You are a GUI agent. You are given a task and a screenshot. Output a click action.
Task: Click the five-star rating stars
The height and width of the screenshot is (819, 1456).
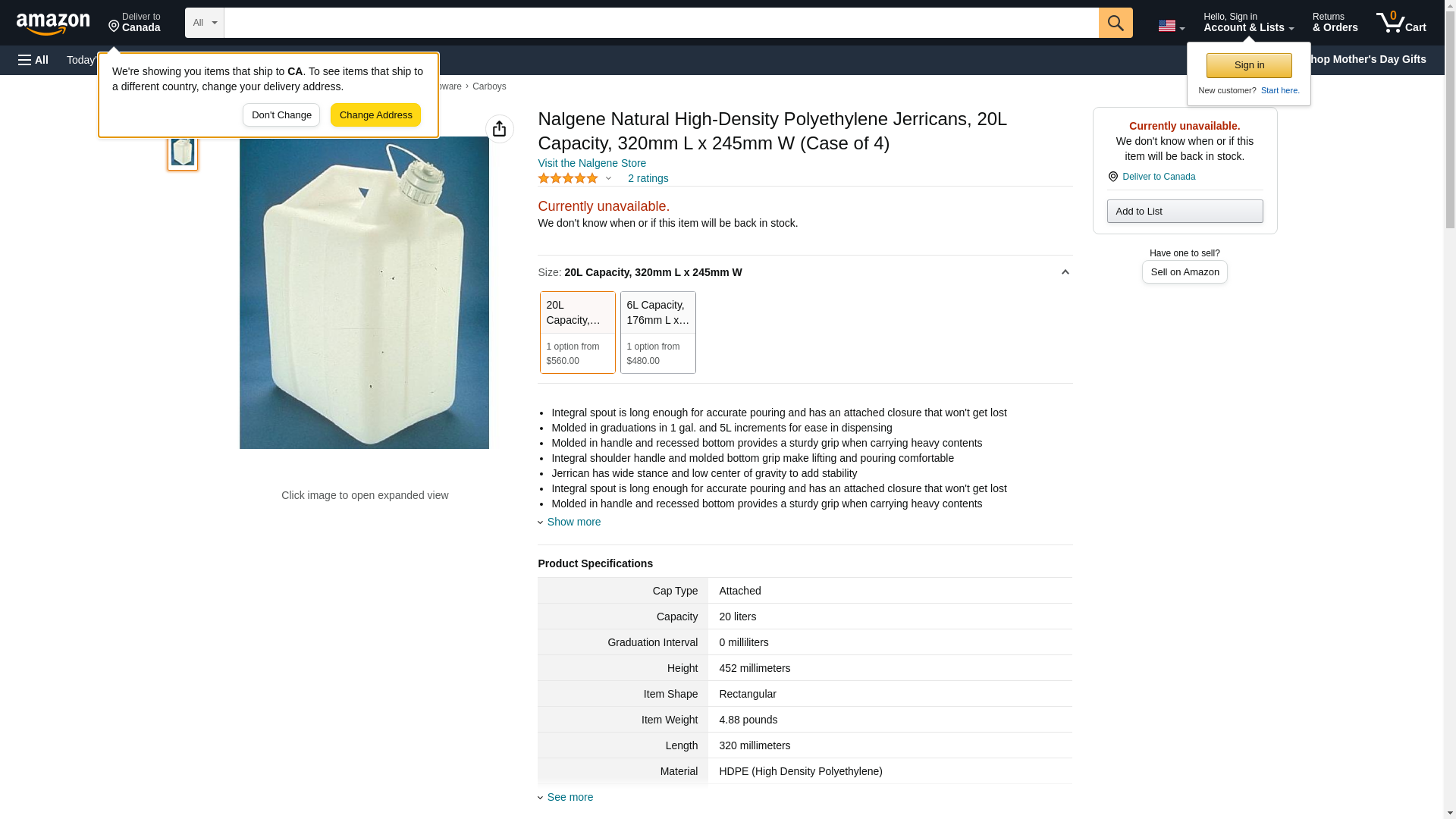pos(568,178)
